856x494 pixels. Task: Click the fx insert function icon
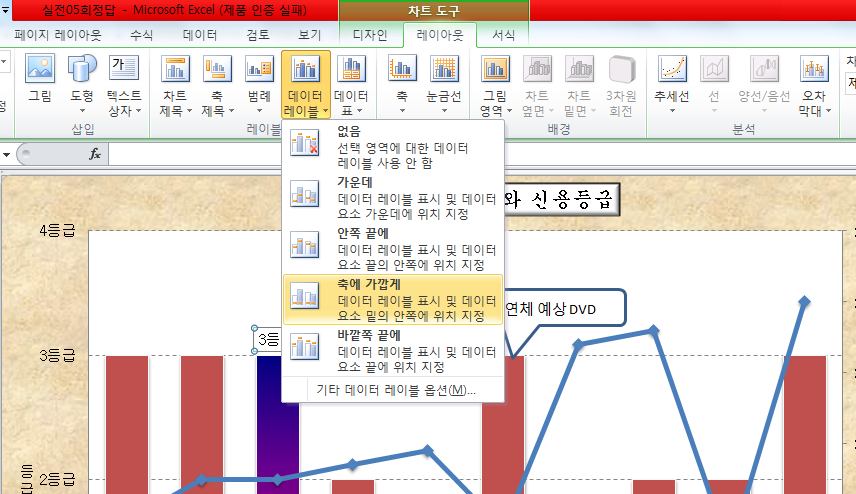[95, 154]
